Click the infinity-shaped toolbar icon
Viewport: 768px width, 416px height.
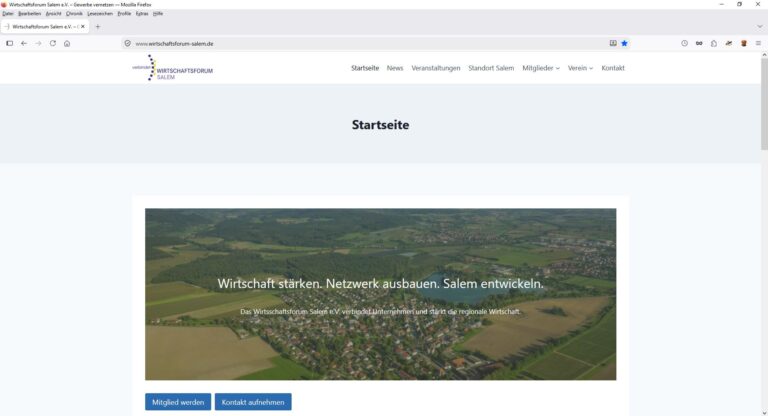pos(699,43)
